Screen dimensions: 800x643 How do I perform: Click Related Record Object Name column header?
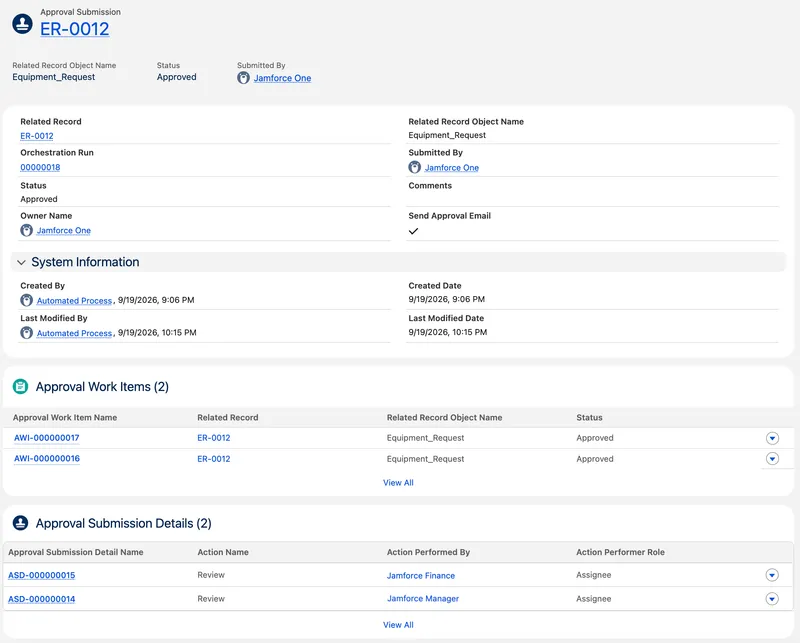[444, 417]
